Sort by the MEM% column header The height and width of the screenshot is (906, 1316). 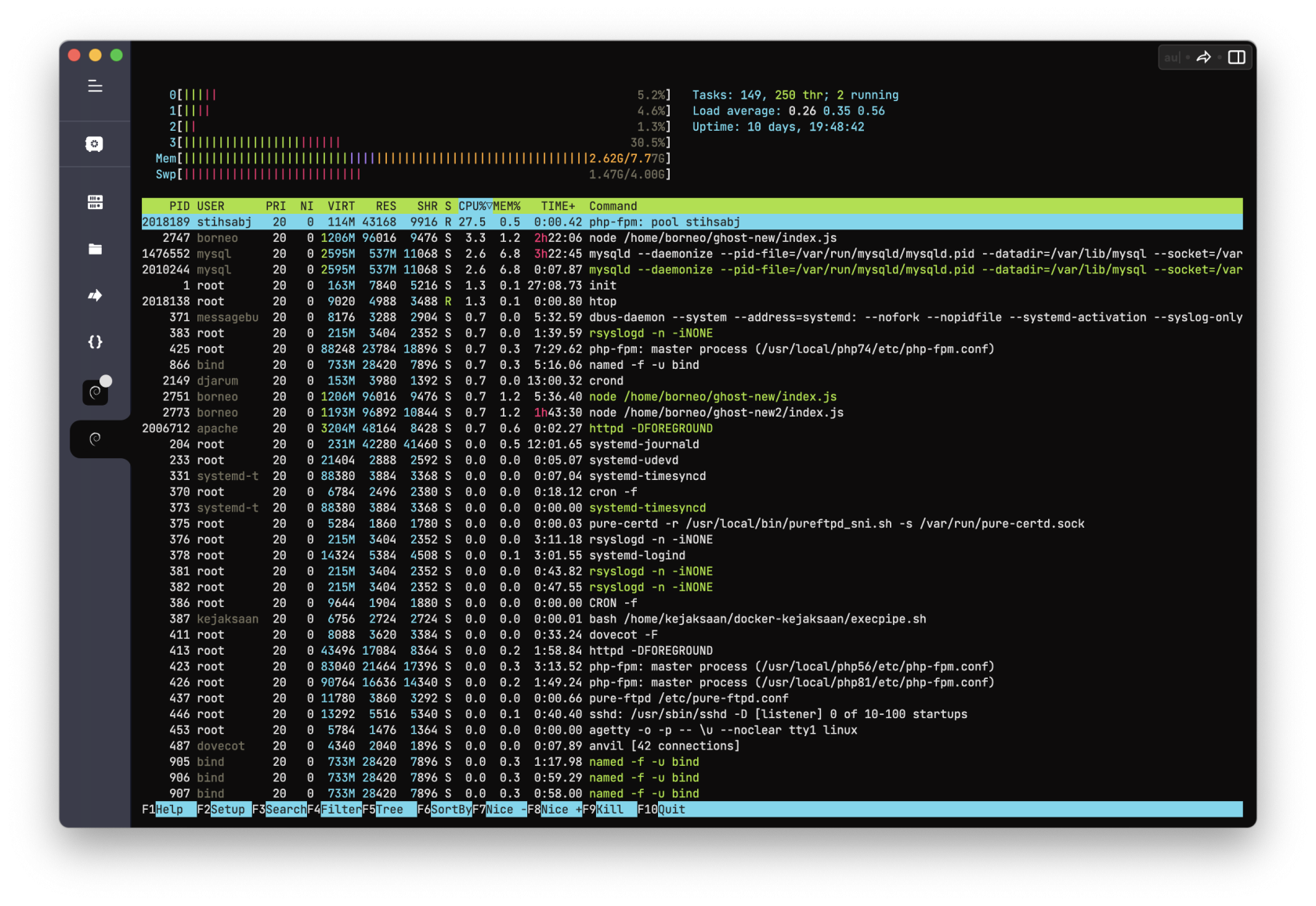(507, 207)
